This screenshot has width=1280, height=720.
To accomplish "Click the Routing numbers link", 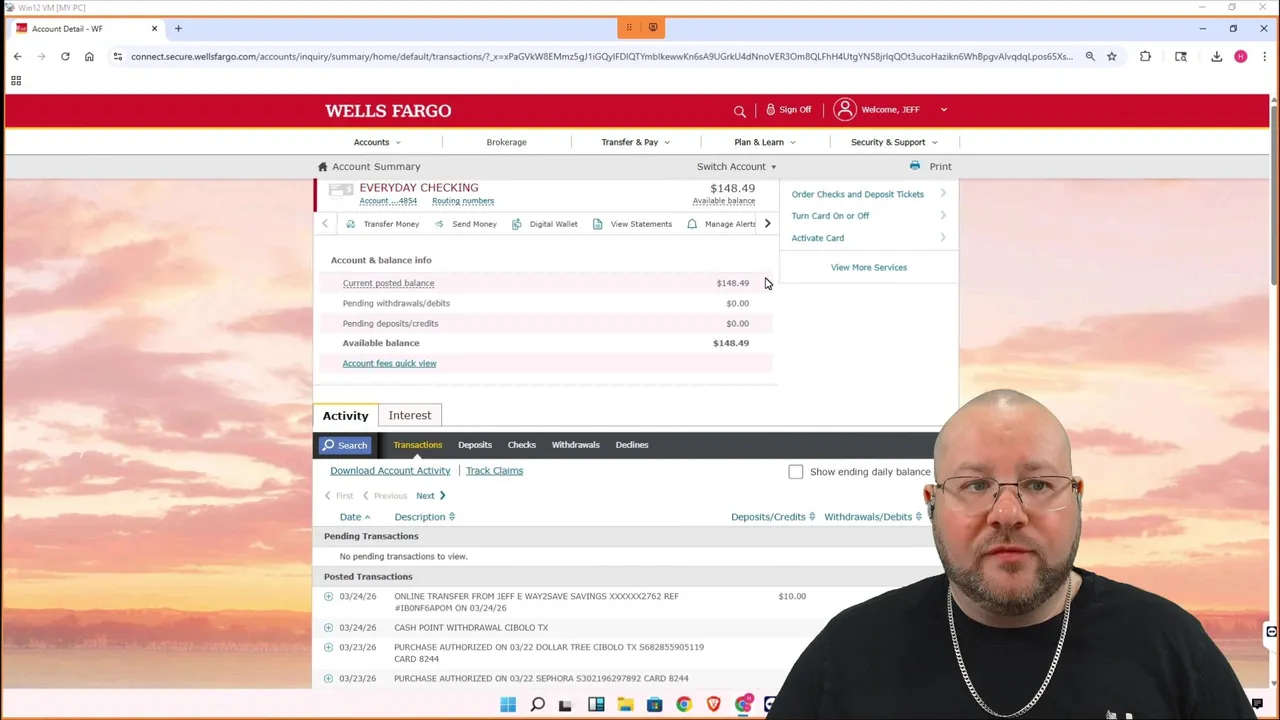I will [x=463, y=201].
